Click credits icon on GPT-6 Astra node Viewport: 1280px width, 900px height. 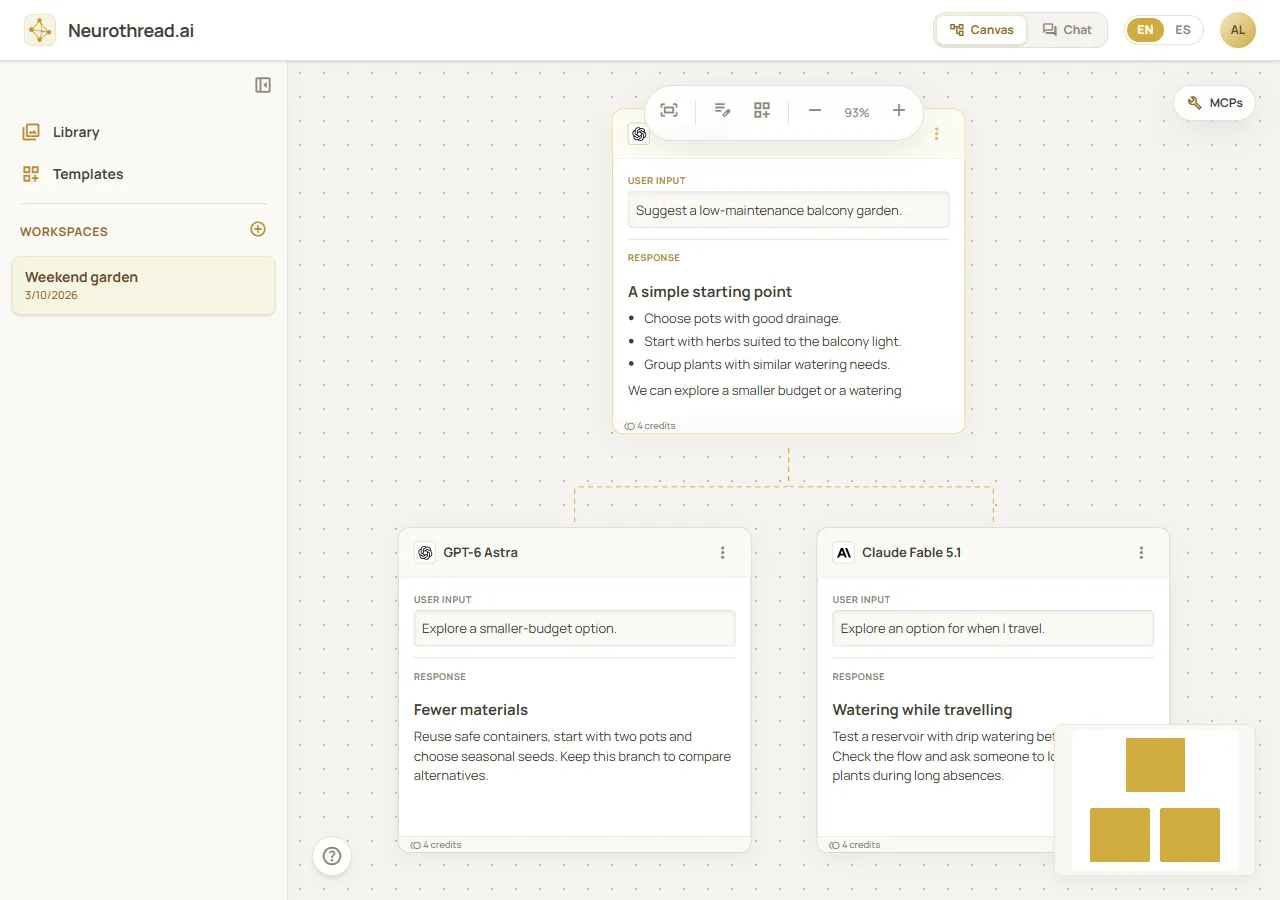tap(415, 845)
